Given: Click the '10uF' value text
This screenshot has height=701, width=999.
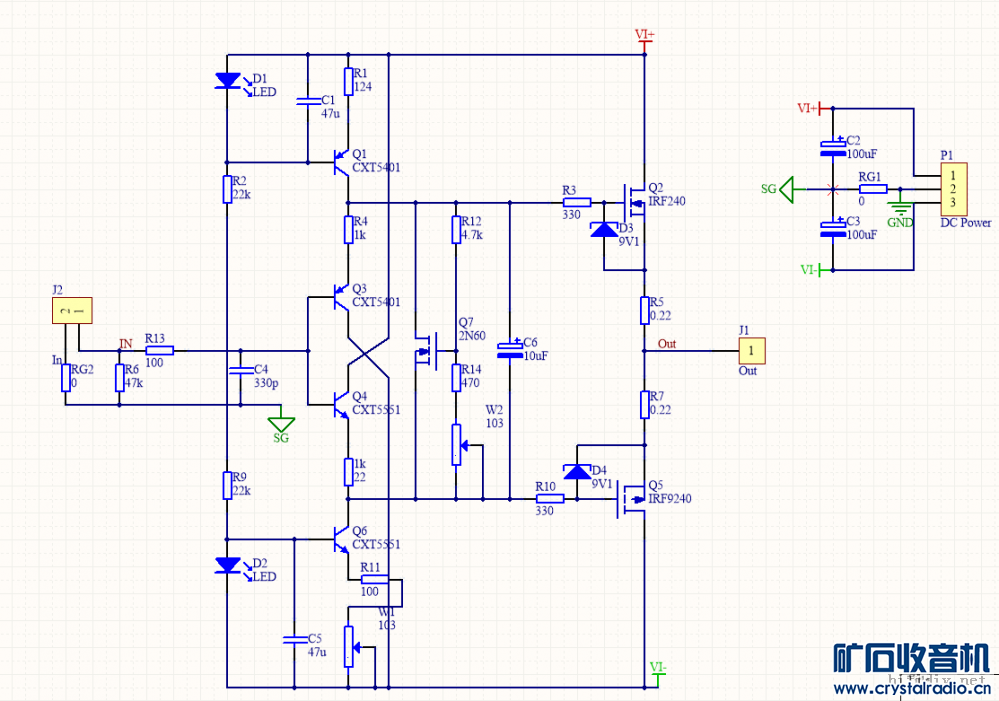Looking at the screenshot, I should [535, 356].
